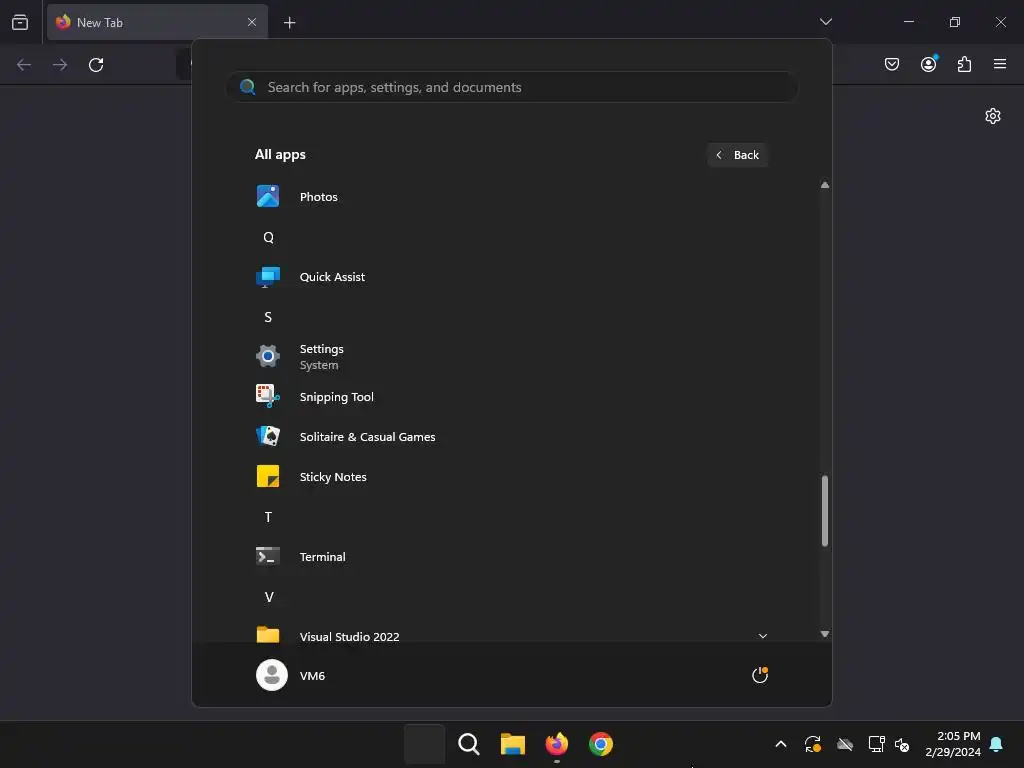Show hidden system tray icons

(780, 744)
